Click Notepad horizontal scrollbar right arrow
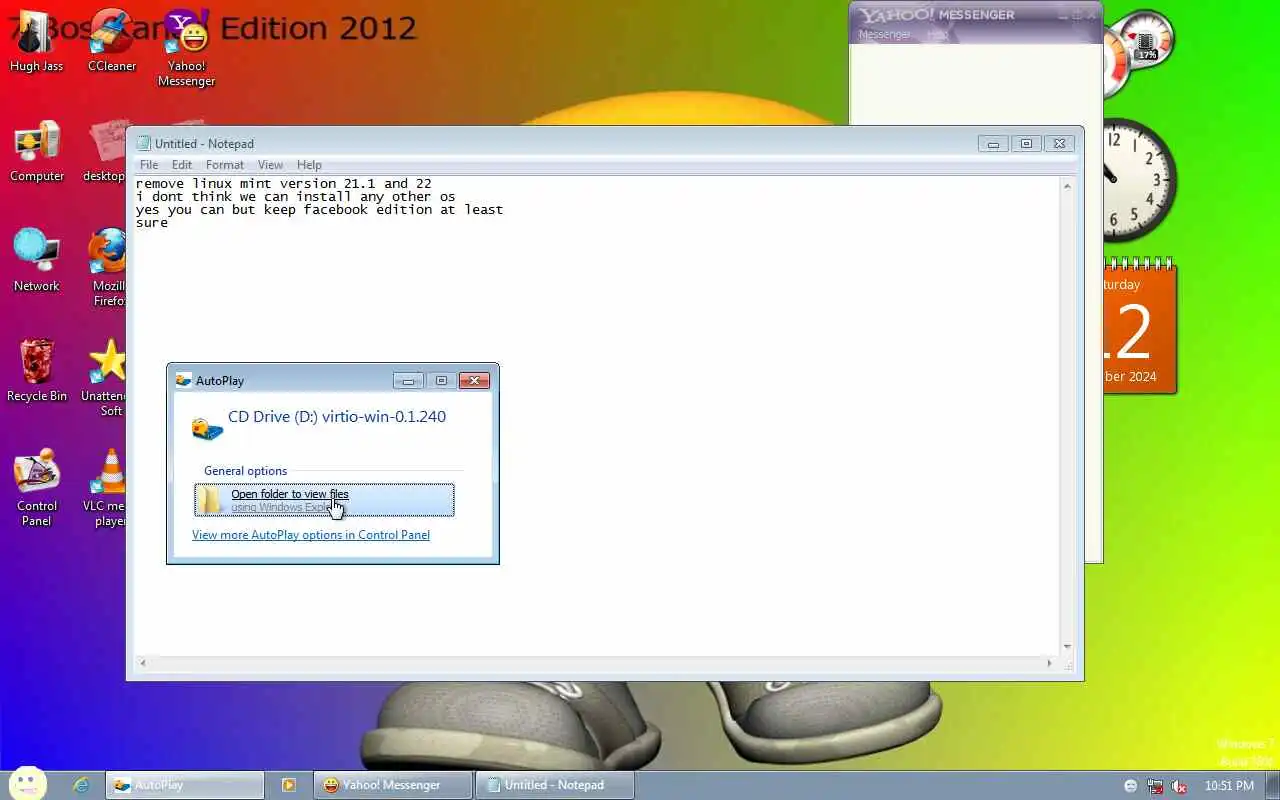 pos(1049,662)
